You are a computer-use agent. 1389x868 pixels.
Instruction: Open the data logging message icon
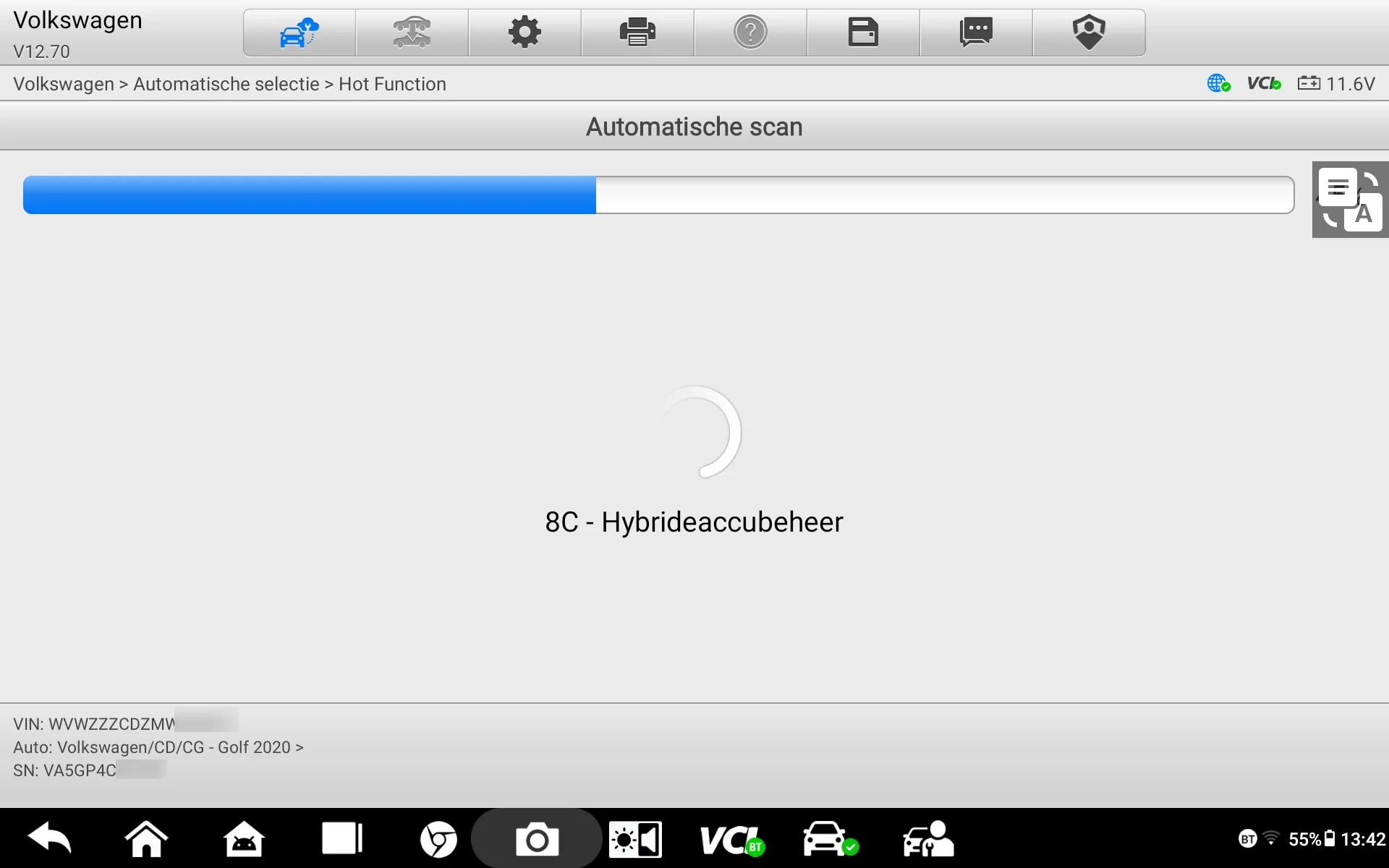point(977,33)
